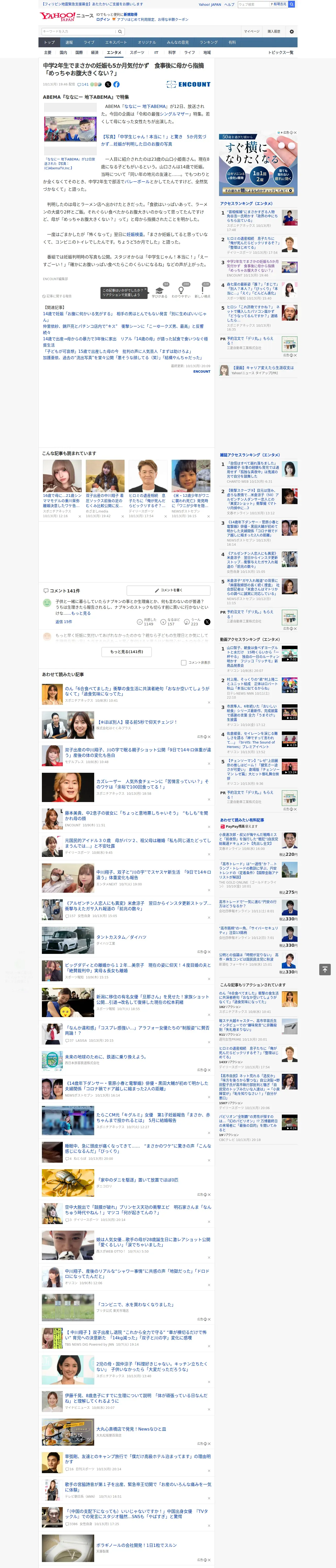
Task: Open トピックス一覧 link
Action: click(281, 52)
